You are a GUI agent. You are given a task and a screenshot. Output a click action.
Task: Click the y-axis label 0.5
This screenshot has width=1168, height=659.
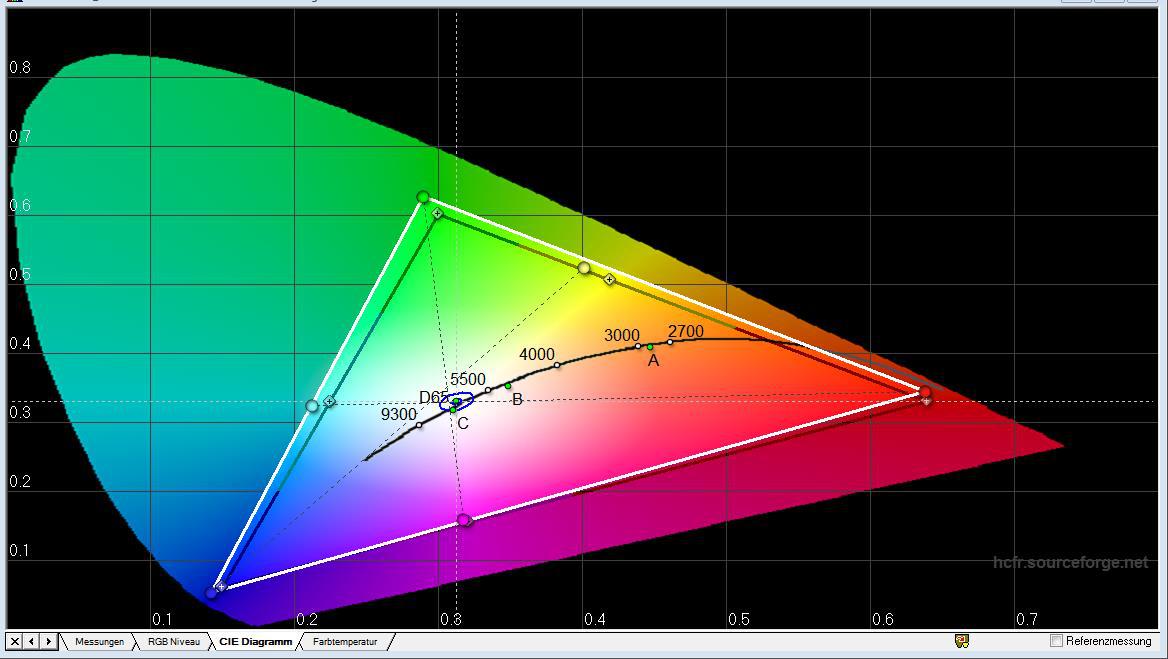[20, 275]
